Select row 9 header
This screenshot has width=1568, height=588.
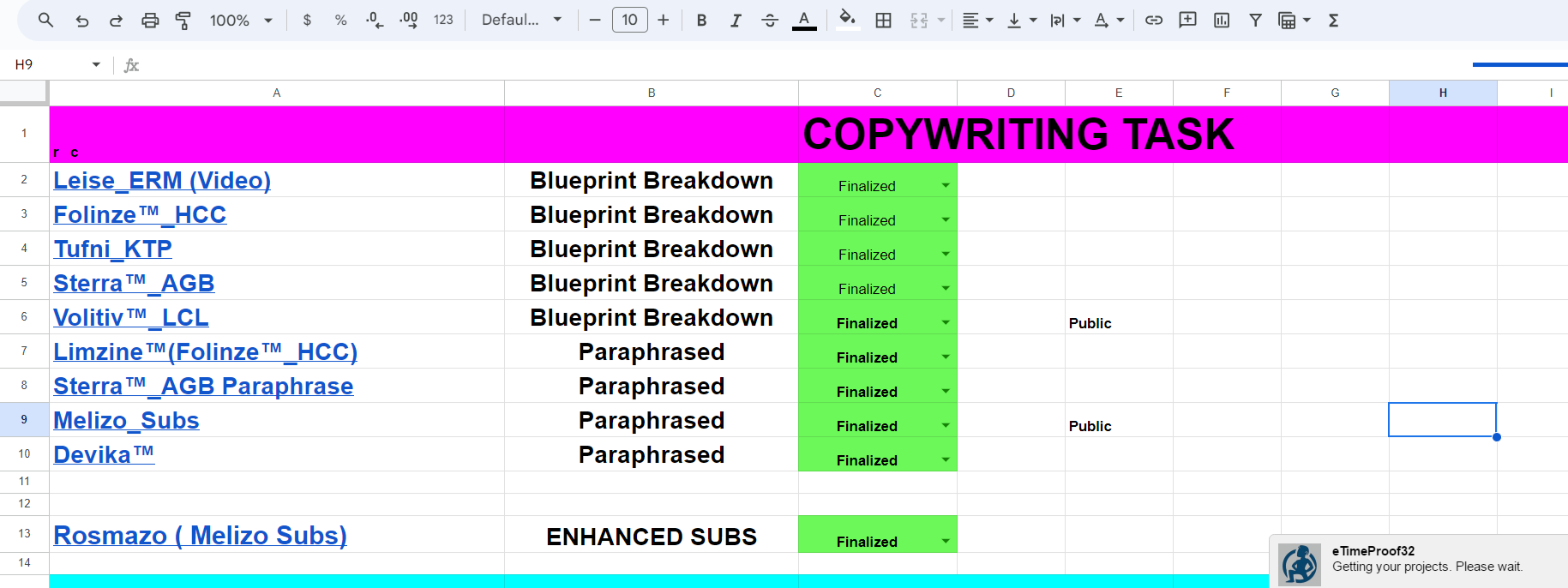pos(24,419)
